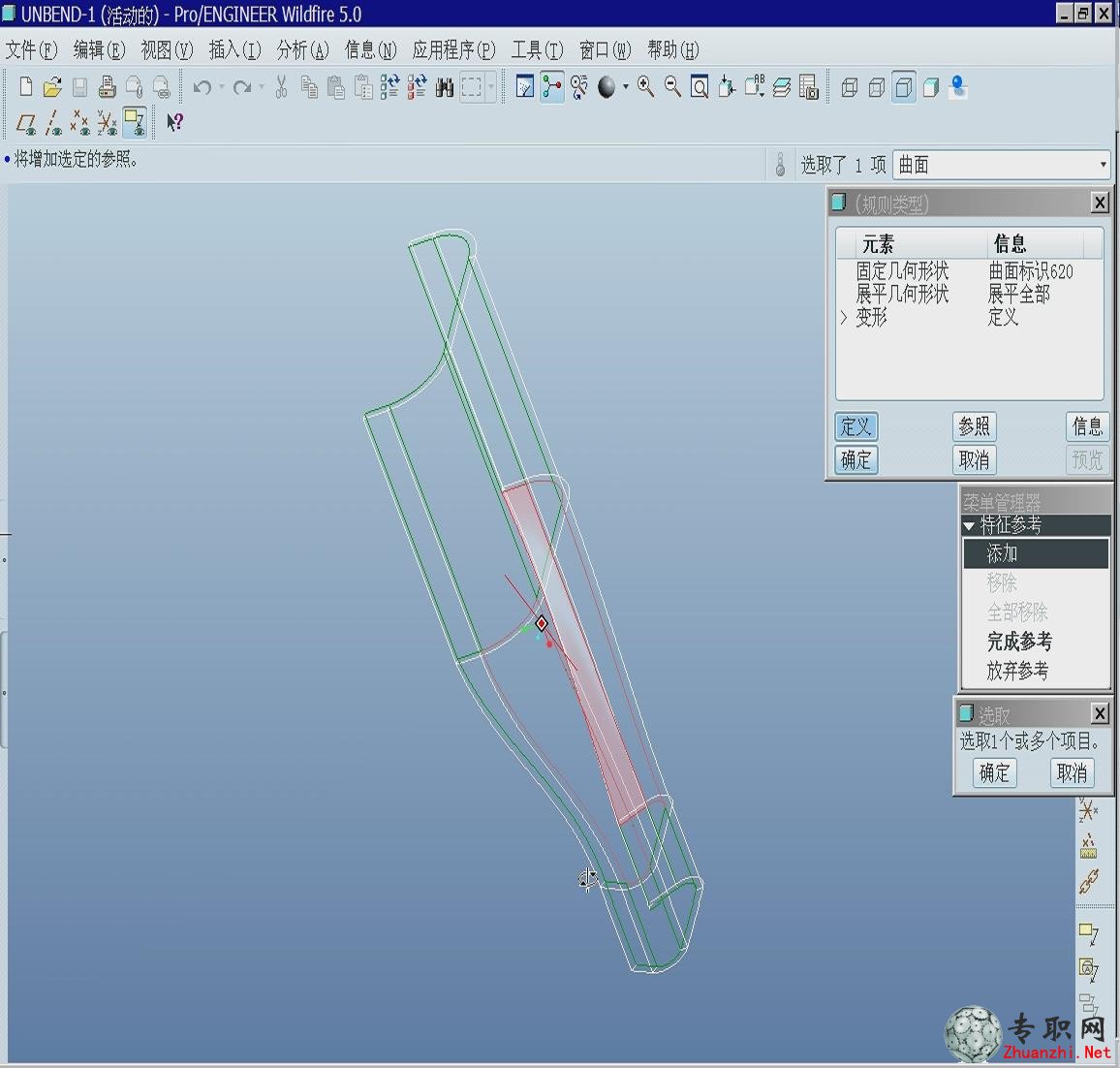
Task: Toggle the spin center display
Action: pos(552,87)
